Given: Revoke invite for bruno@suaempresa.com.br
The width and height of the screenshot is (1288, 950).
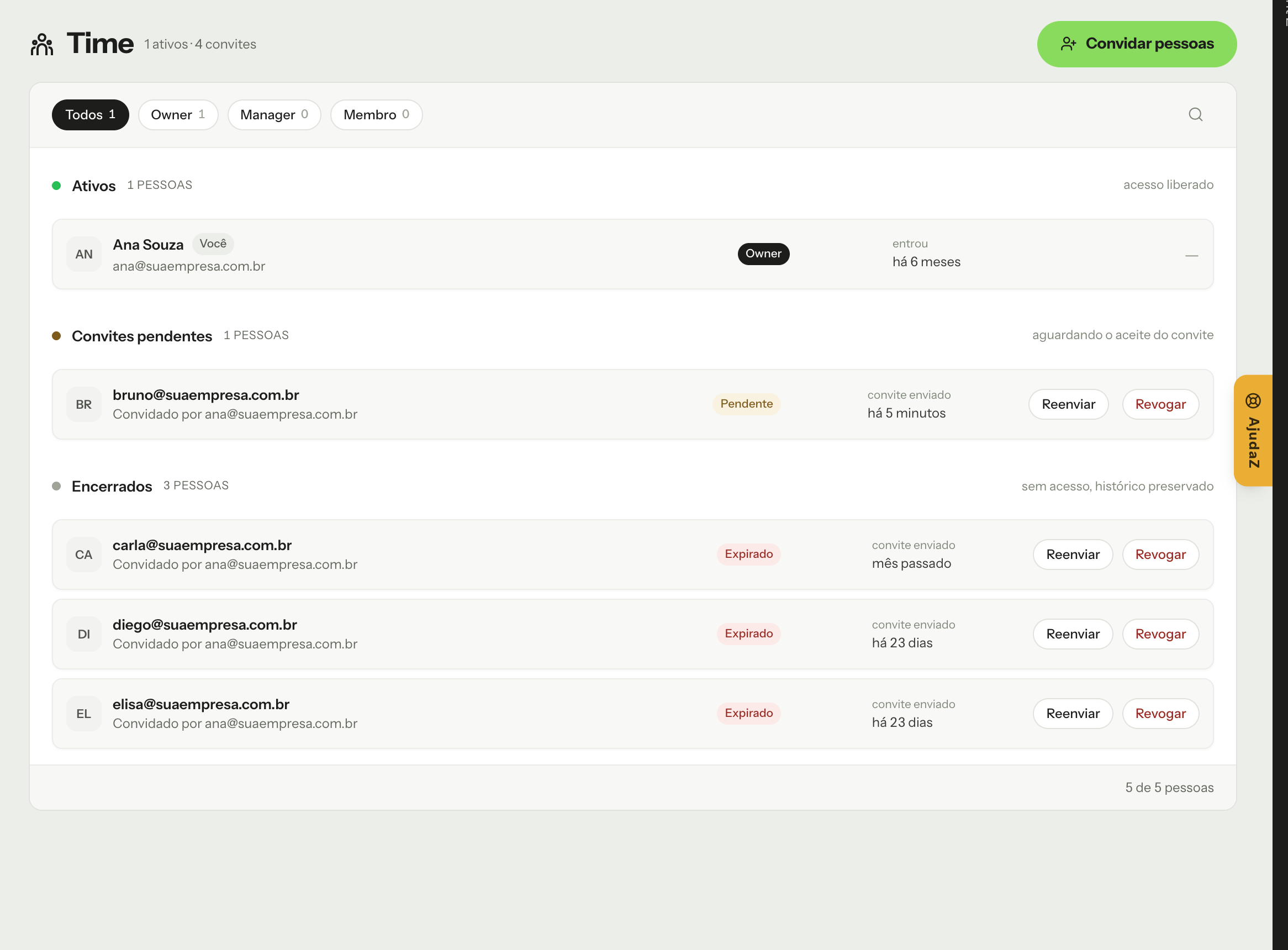Looking at the screenshot, I should coord(1160,404).
